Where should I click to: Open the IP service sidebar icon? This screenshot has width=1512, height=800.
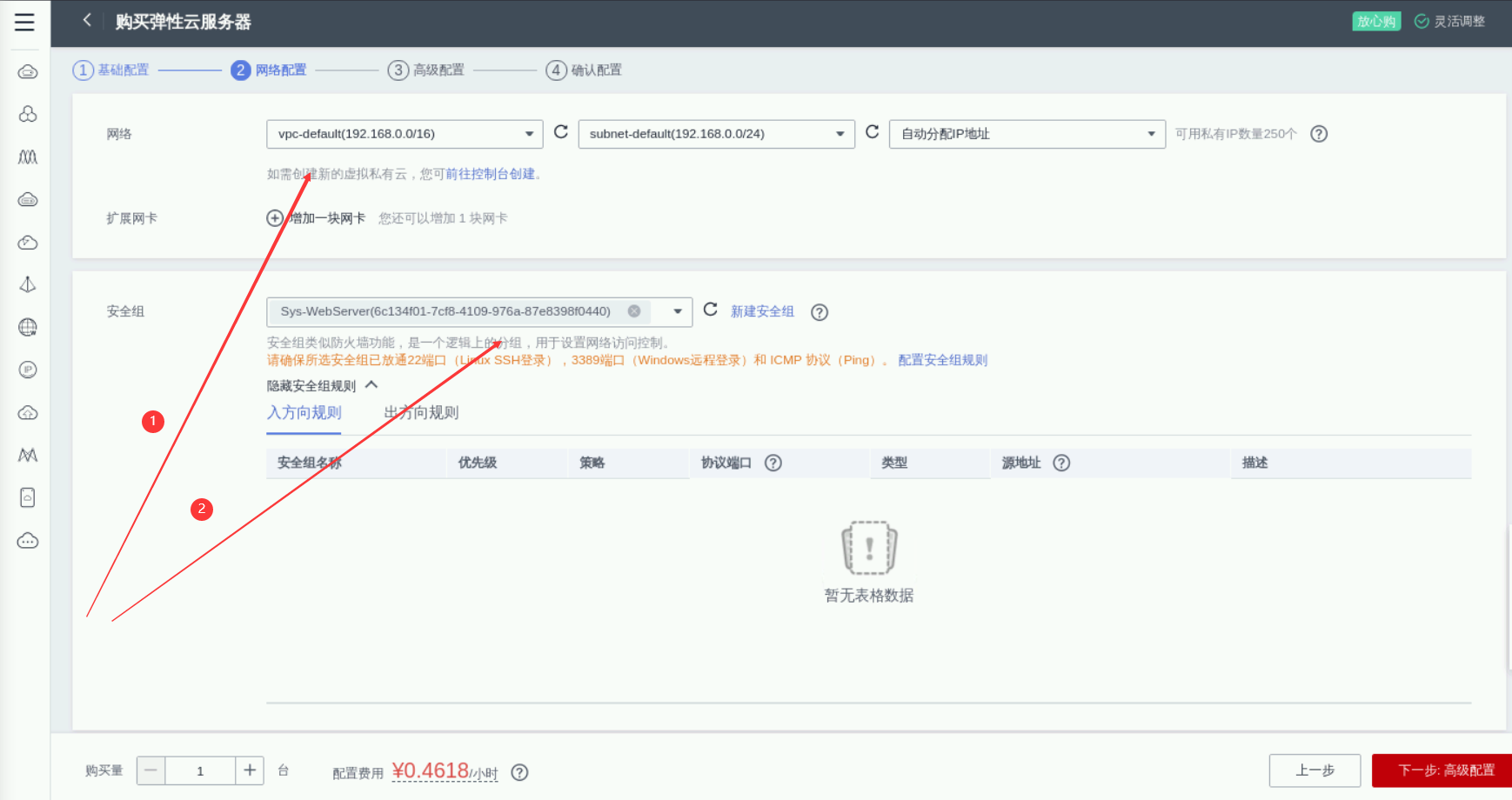tap(28, 370)
